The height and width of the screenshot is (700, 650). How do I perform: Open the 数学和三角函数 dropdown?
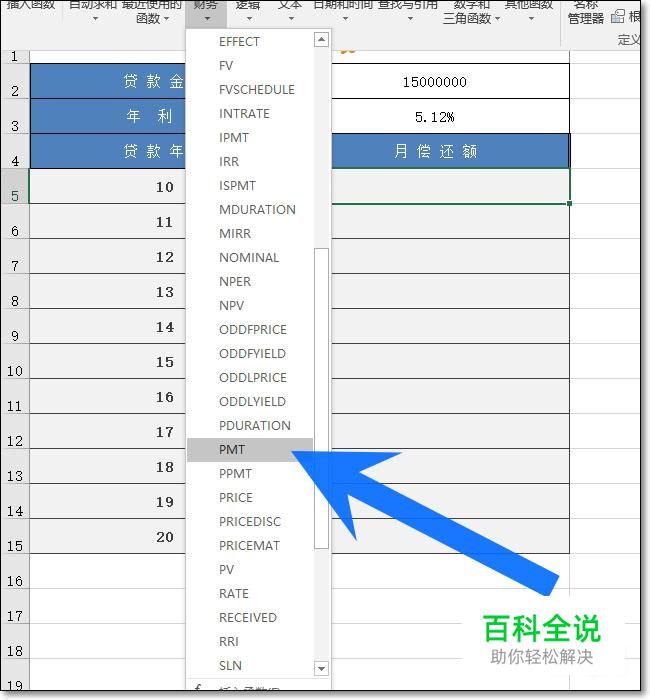coord(471,12)
